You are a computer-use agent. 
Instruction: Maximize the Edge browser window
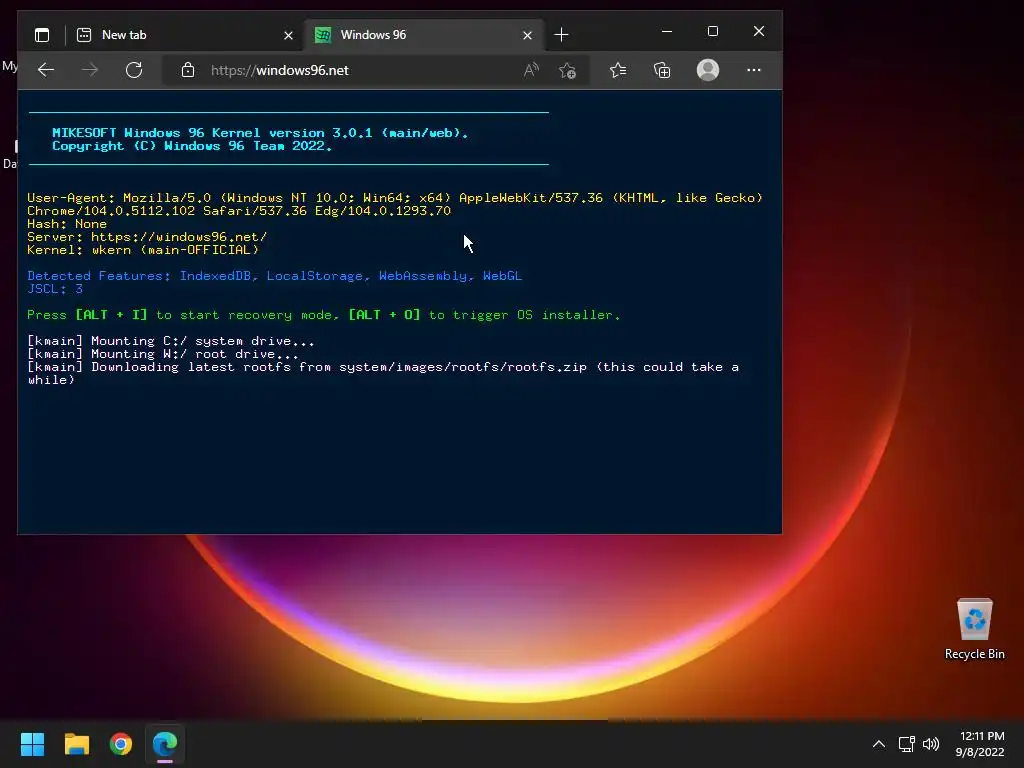click(x=712, y=31)
